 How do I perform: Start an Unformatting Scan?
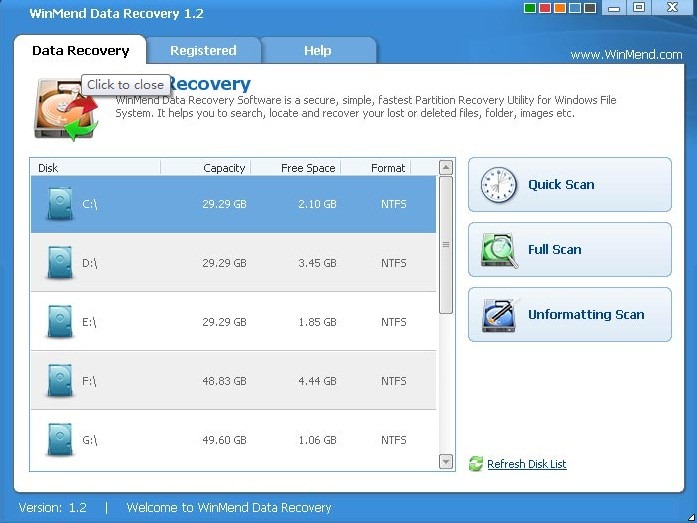(570, 315)
